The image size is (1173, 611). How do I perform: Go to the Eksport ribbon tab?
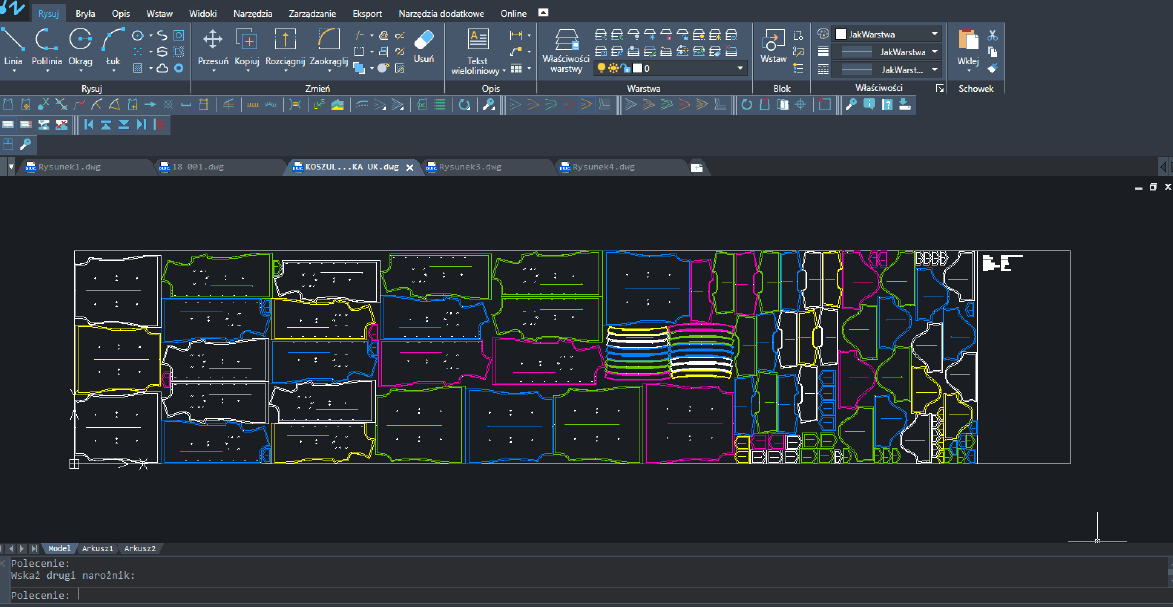(x=367, y=13)
